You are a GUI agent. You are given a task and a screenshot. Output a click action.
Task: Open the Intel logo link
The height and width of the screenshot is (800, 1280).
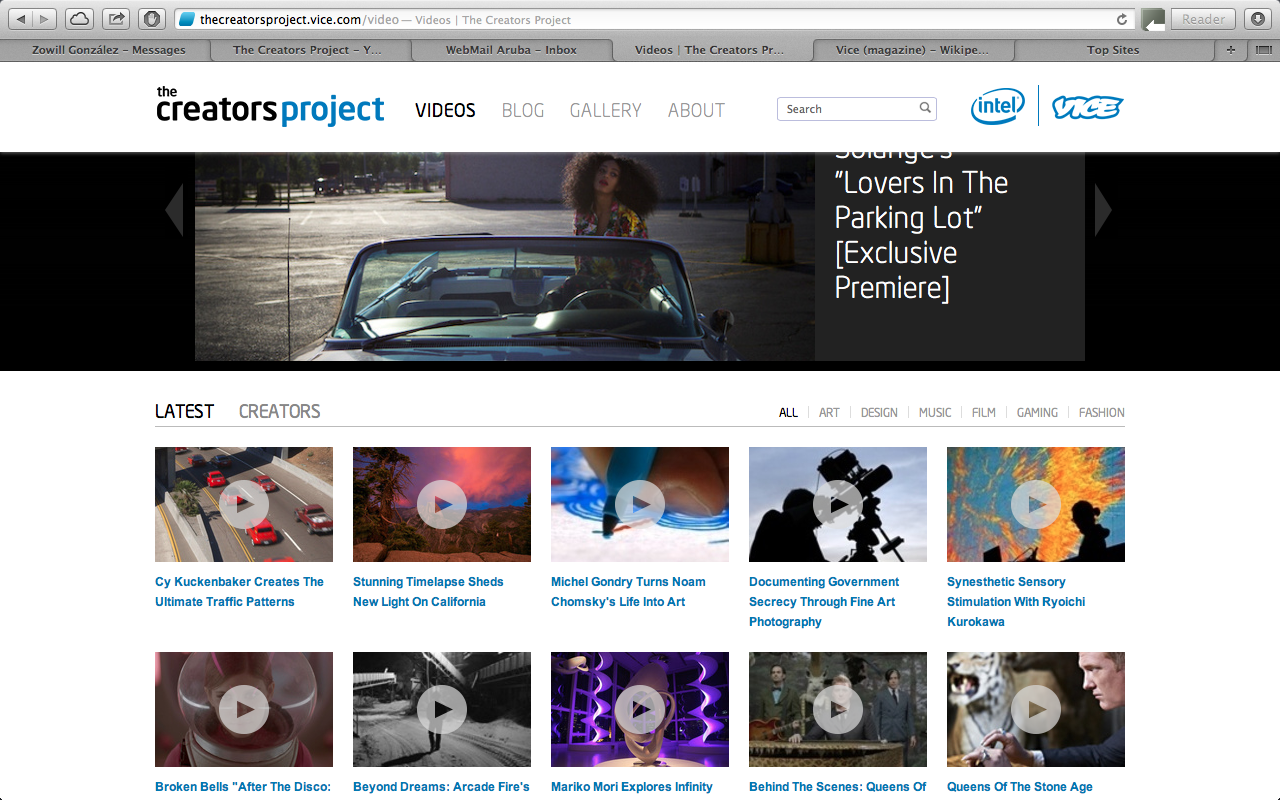[997, 106]
